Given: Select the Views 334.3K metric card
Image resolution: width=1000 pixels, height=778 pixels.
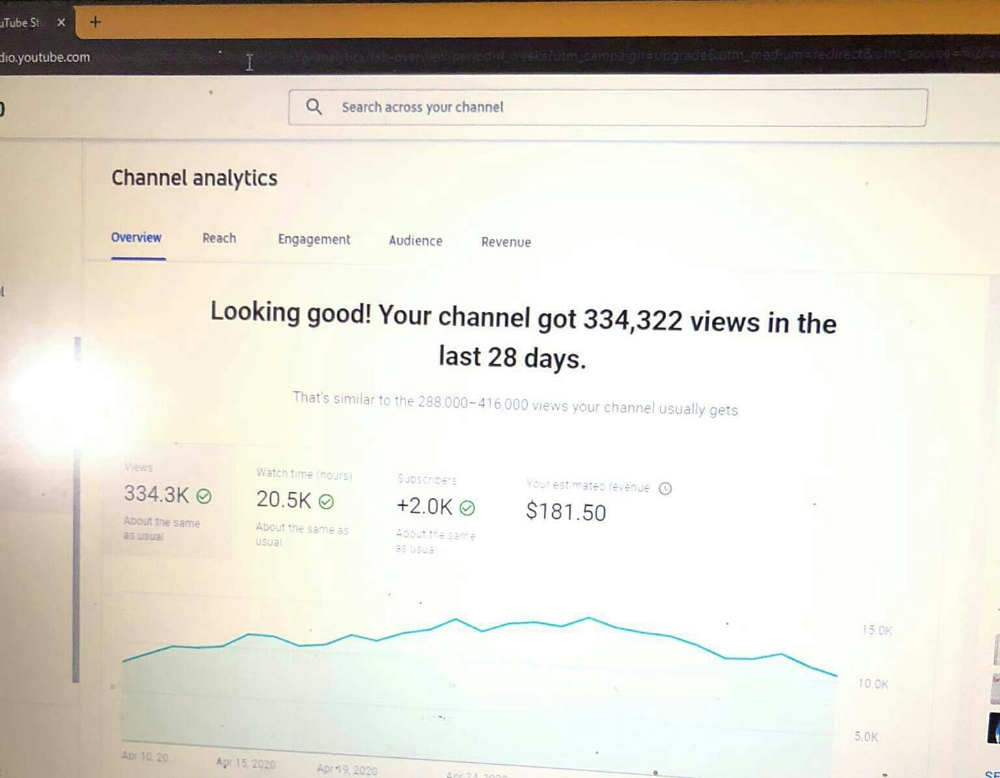Looking at the screenshot, I should (x=168, y=501).
